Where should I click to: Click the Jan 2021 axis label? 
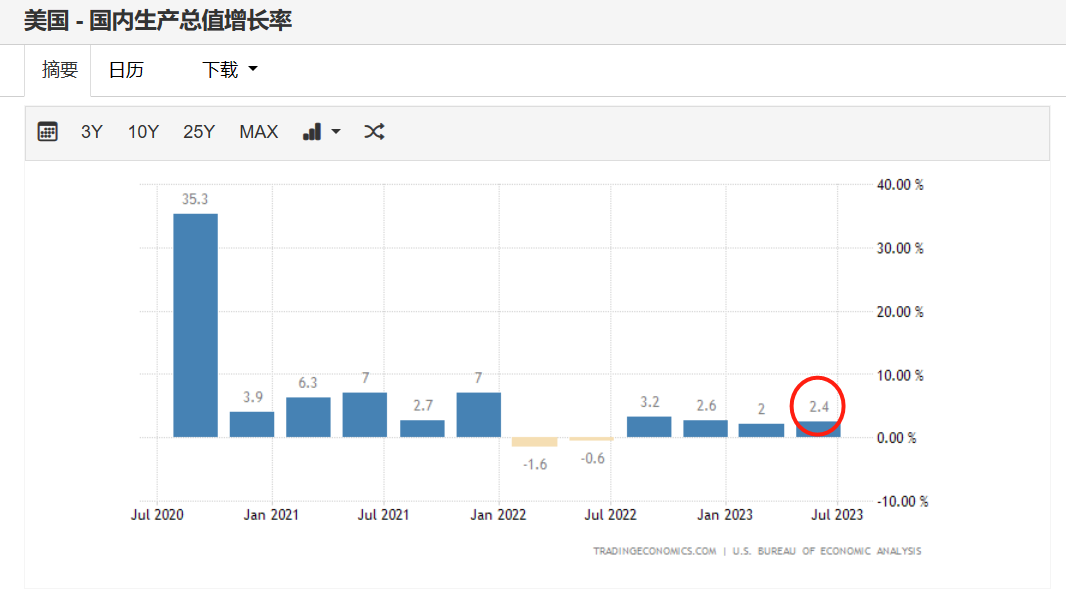coord(271,515)
